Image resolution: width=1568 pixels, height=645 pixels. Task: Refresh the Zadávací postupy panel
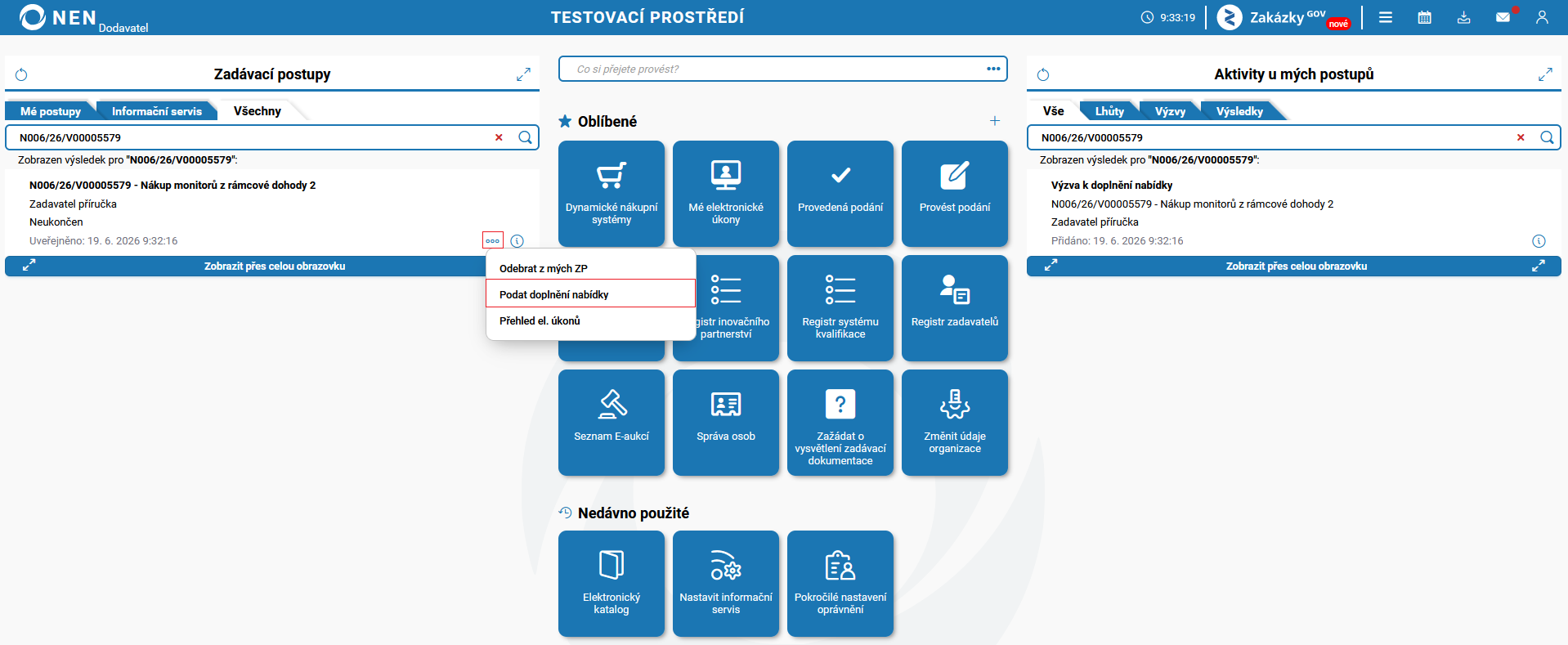[x=22, y=75]
